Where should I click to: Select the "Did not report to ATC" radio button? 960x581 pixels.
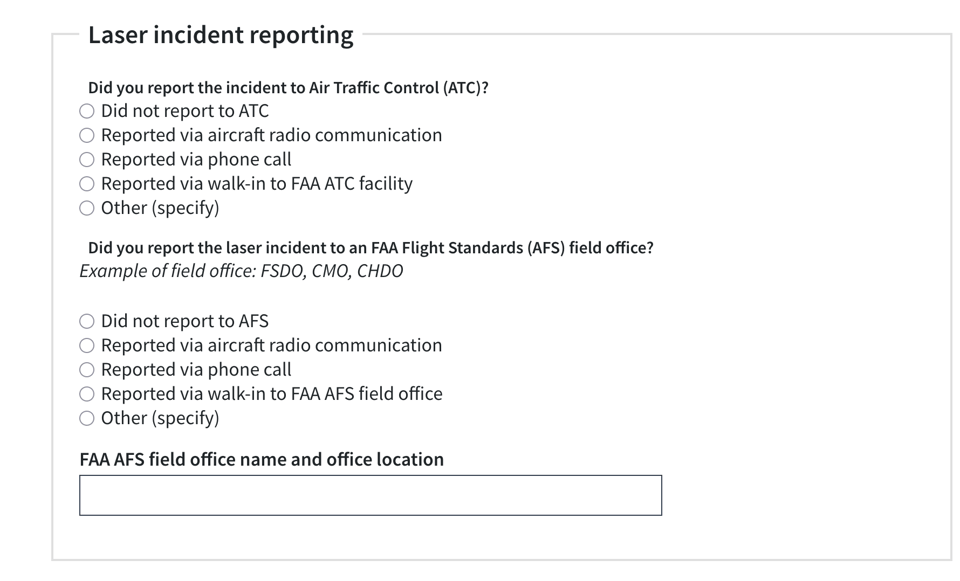(x=87, y=111)
